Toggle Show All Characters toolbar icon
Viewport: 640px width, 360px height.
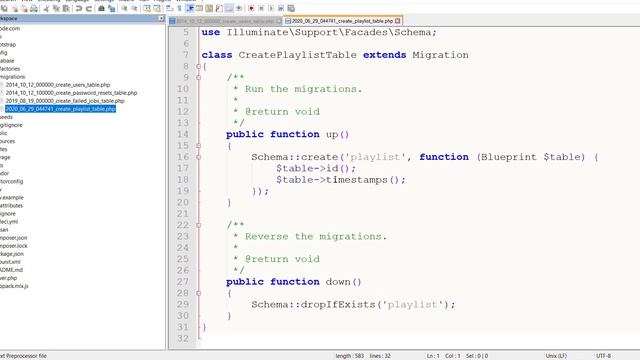[x=179, y=8]
